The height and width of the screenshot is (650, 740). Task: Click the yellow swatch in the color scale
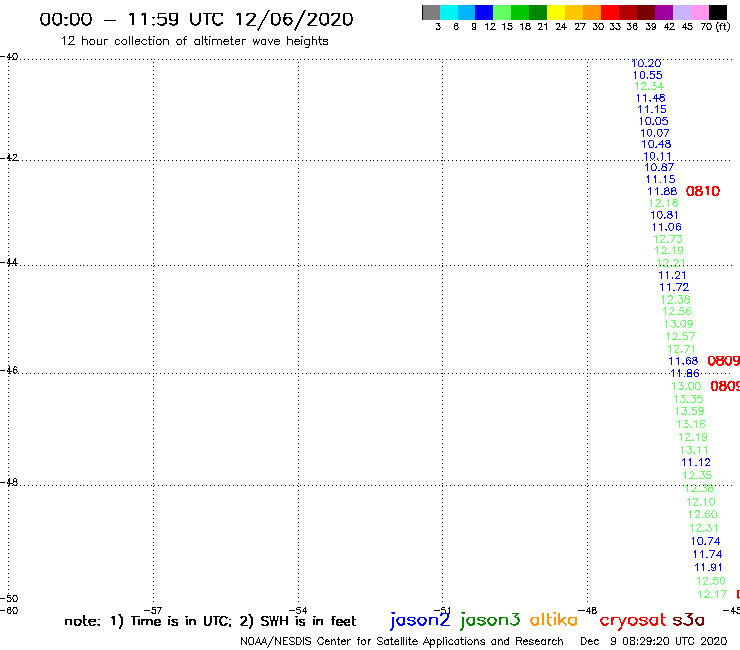click(556, 12)
